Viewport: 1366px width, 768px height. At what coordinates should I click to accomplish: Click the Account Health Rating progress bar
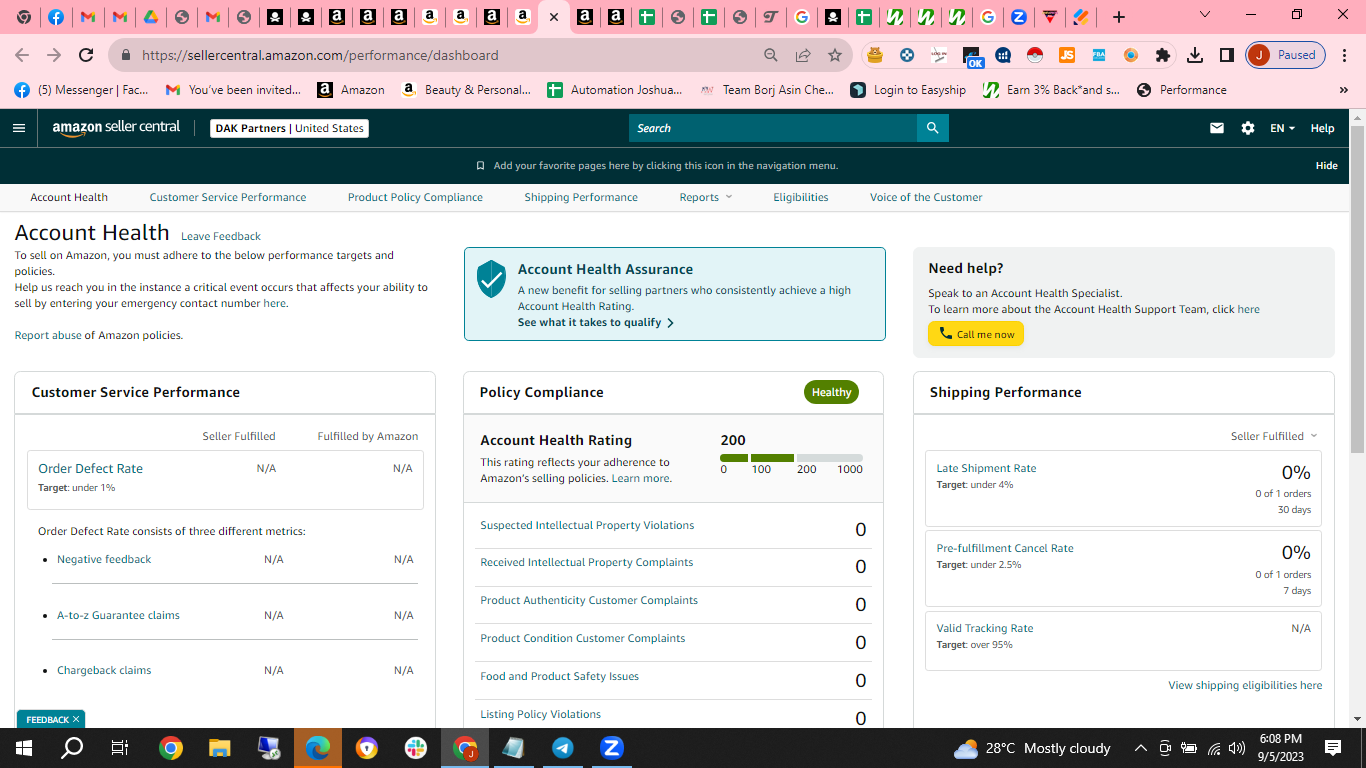[791, 458]
